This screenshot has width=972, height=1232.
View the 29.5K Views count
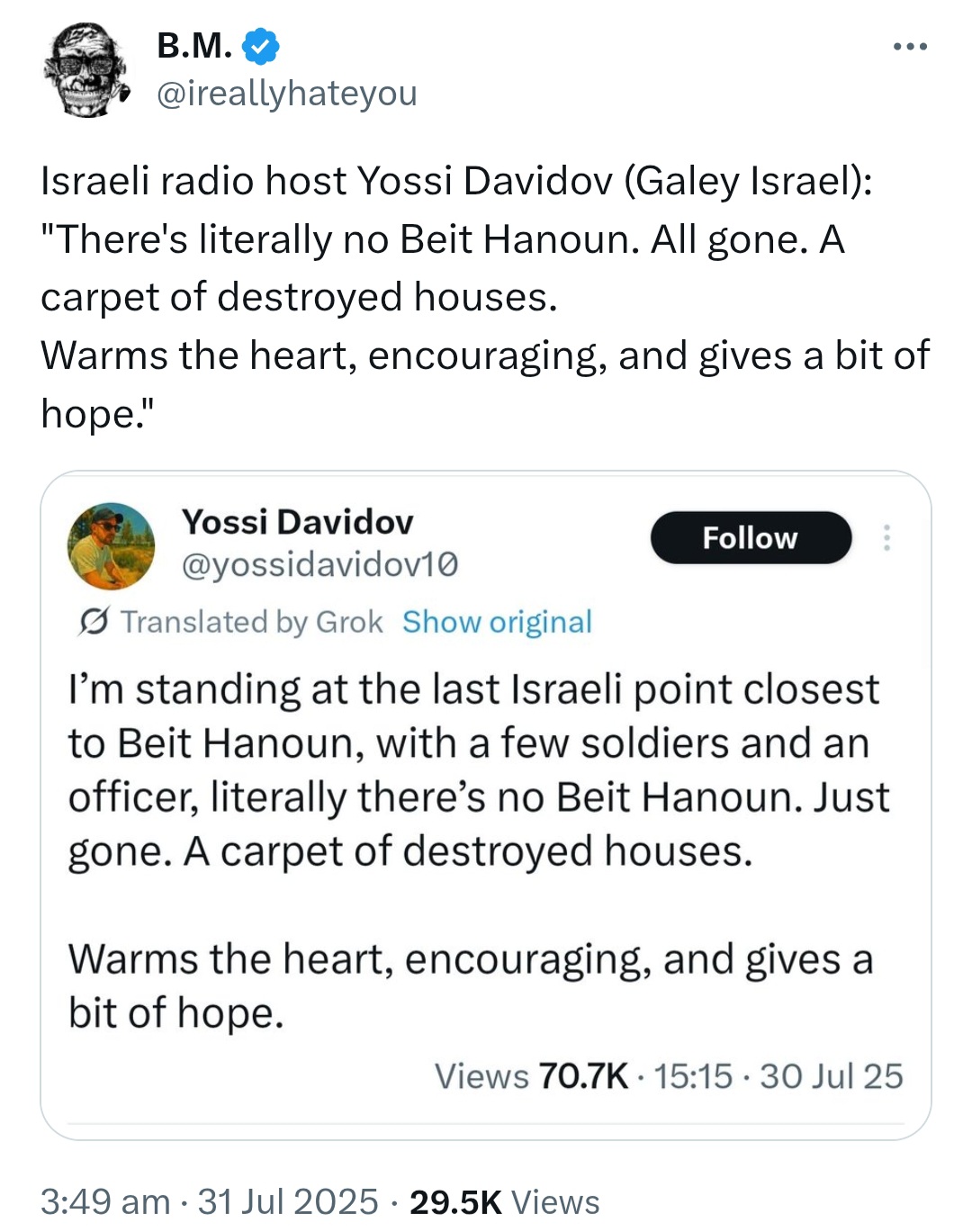[x=504, y=1201]
